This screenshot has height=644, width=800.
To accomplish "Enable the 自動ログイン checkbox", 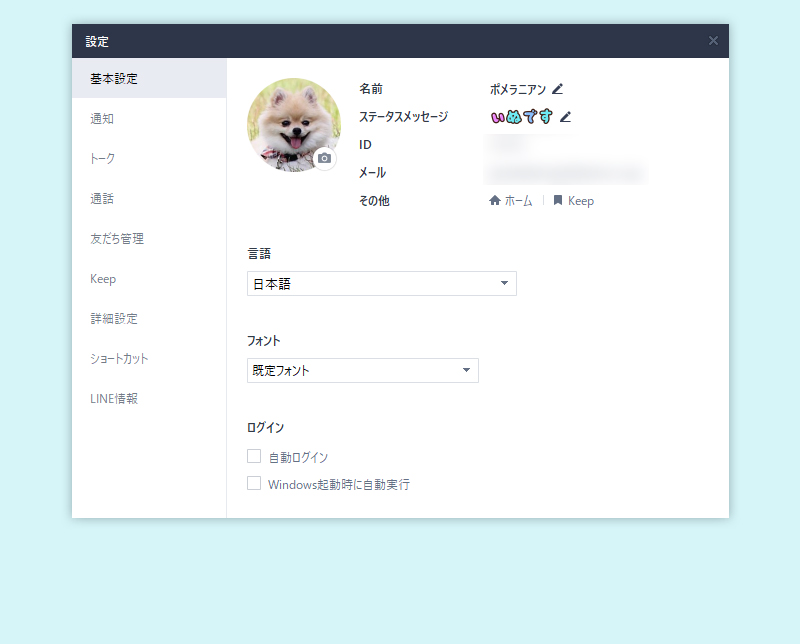I will [254, 456].
